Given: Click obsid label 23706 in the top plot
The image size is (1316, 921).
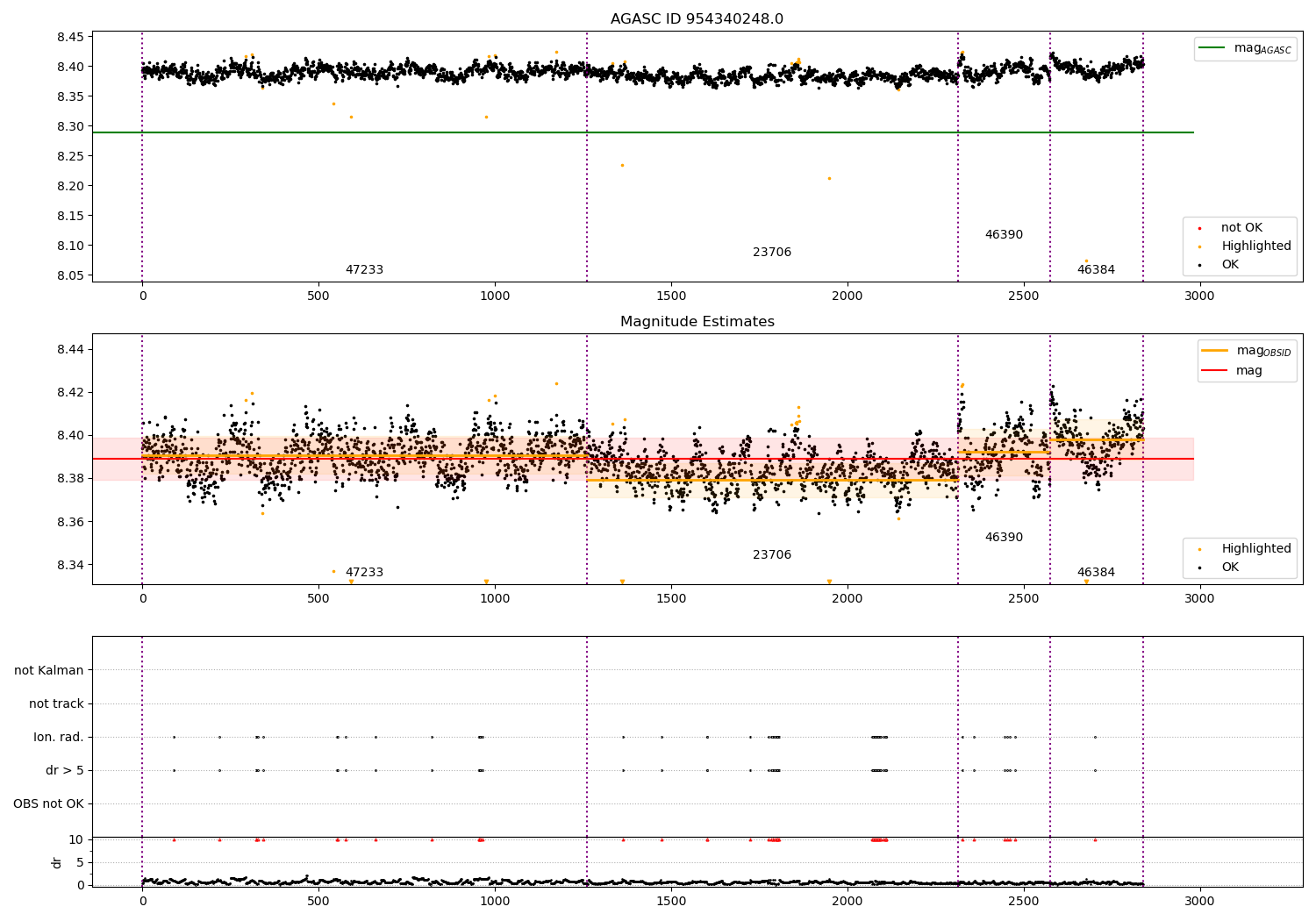Looking at the screenshot, I should 772,253.
